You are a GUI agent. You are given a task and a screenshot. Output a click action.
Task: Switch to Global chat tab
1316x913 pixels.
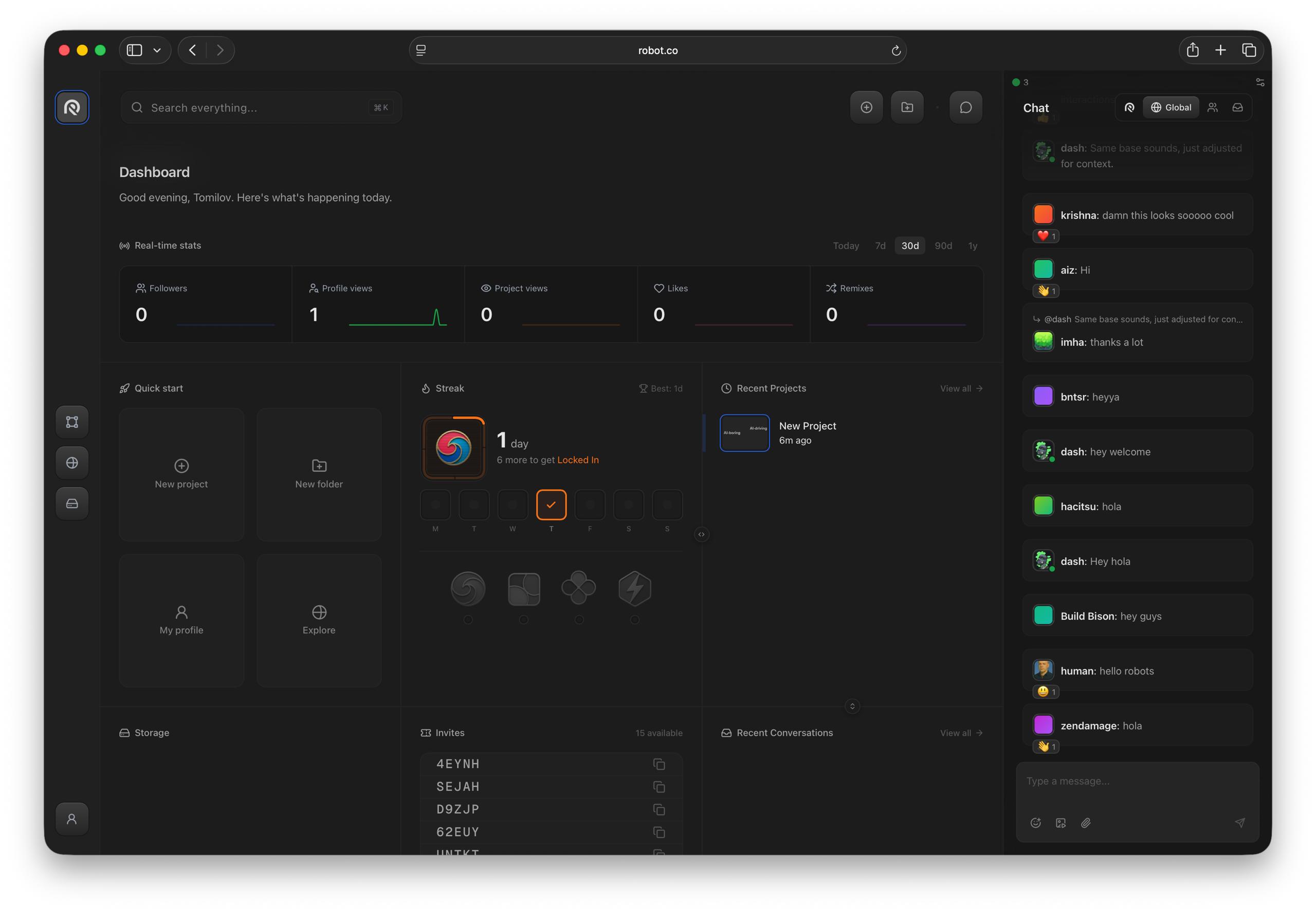click(x=1171, y=107)
